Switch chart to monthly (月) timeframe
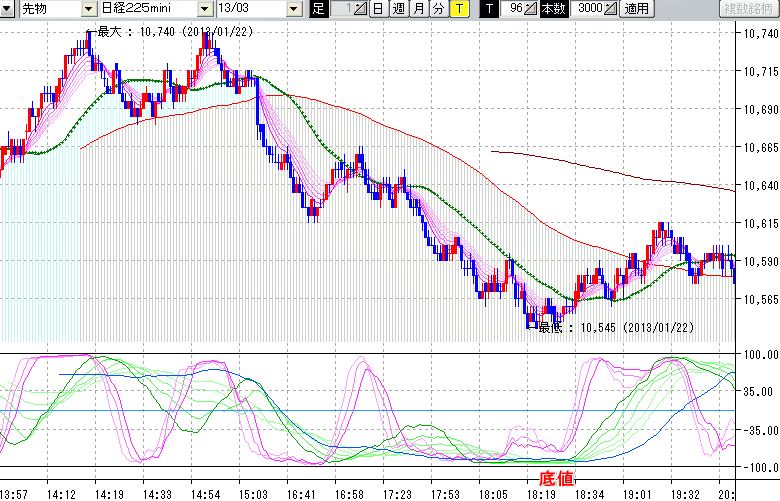780x501 pixels. point(418,9)
